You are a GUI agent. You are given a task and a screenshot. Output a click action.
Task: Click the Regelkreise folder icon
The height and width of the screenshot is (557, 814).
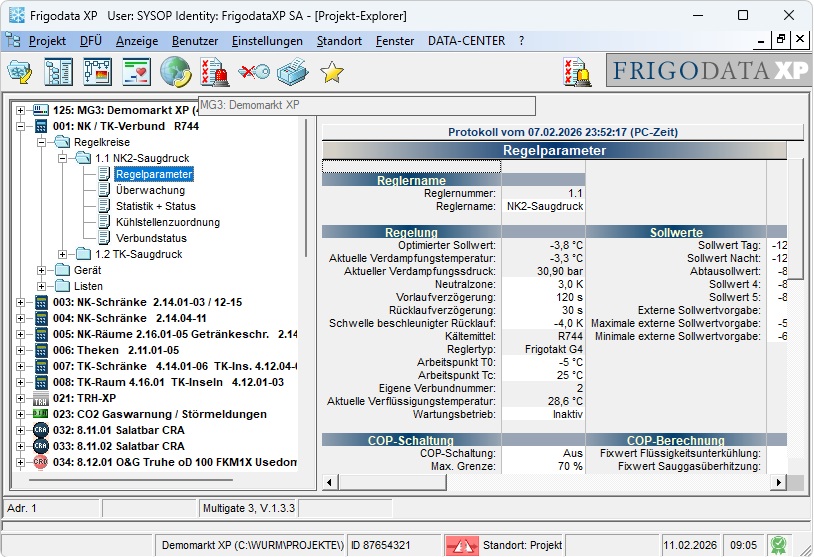(62, 142)
